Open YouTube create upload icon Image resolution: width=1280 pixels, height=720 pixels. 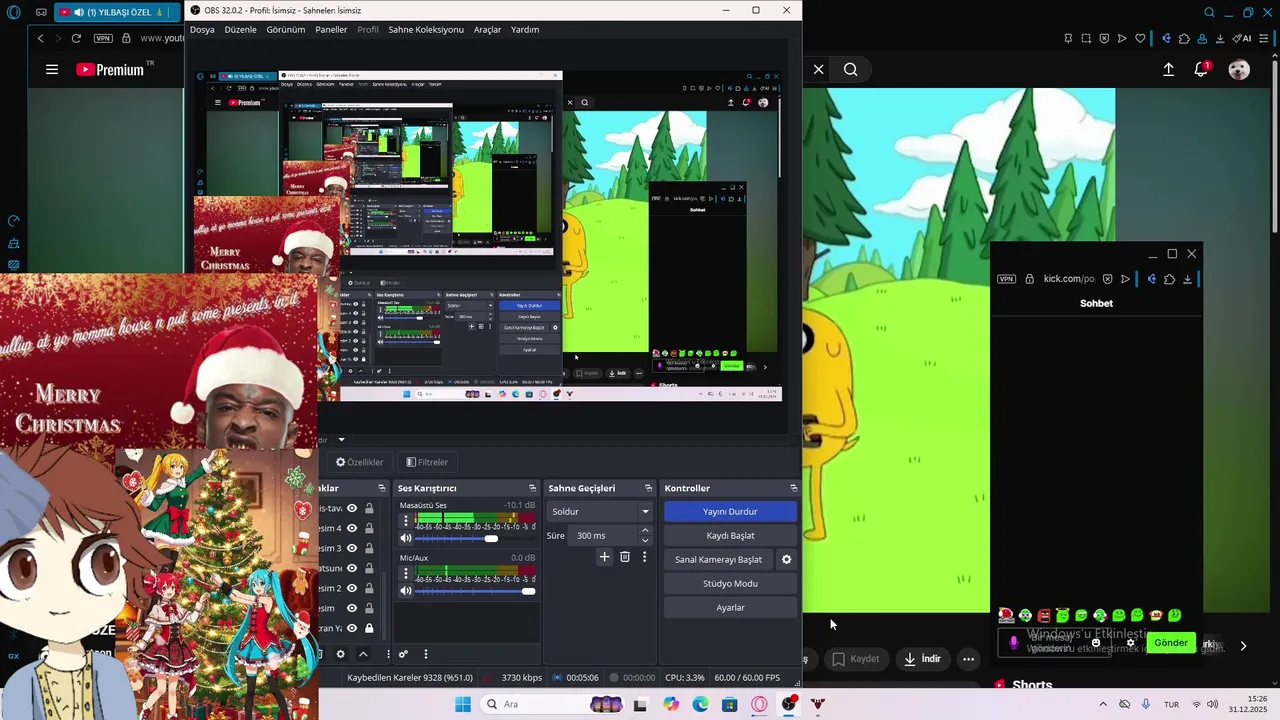point(1168,70)
